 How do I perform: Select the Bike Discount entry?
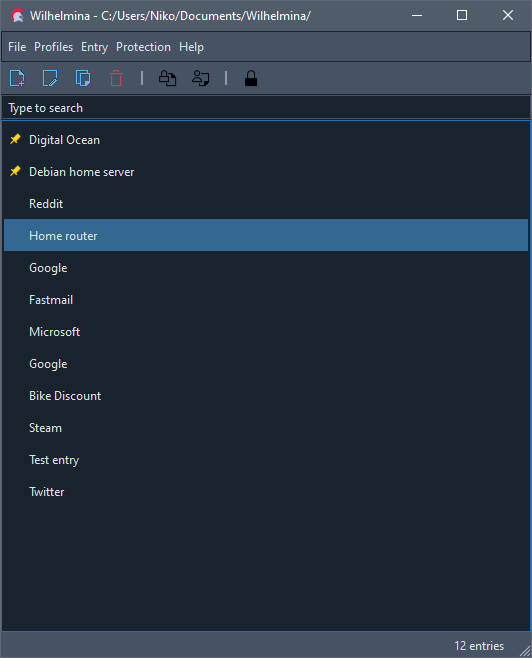tap(266, 396)
